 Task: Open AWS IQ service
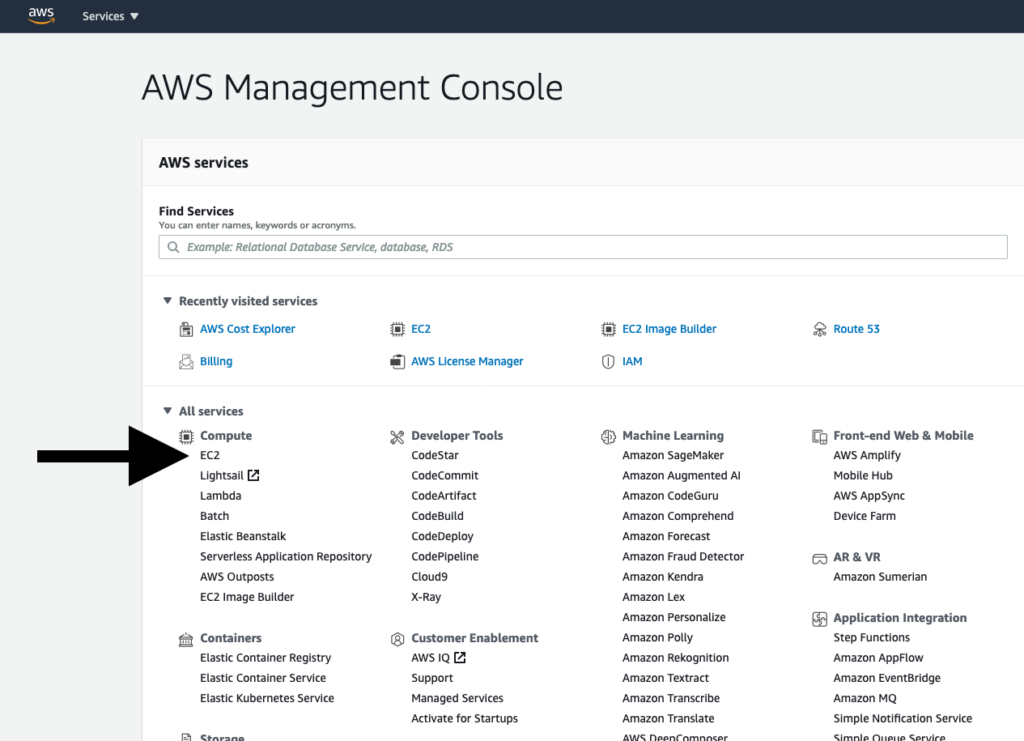(x=430, y=657)
